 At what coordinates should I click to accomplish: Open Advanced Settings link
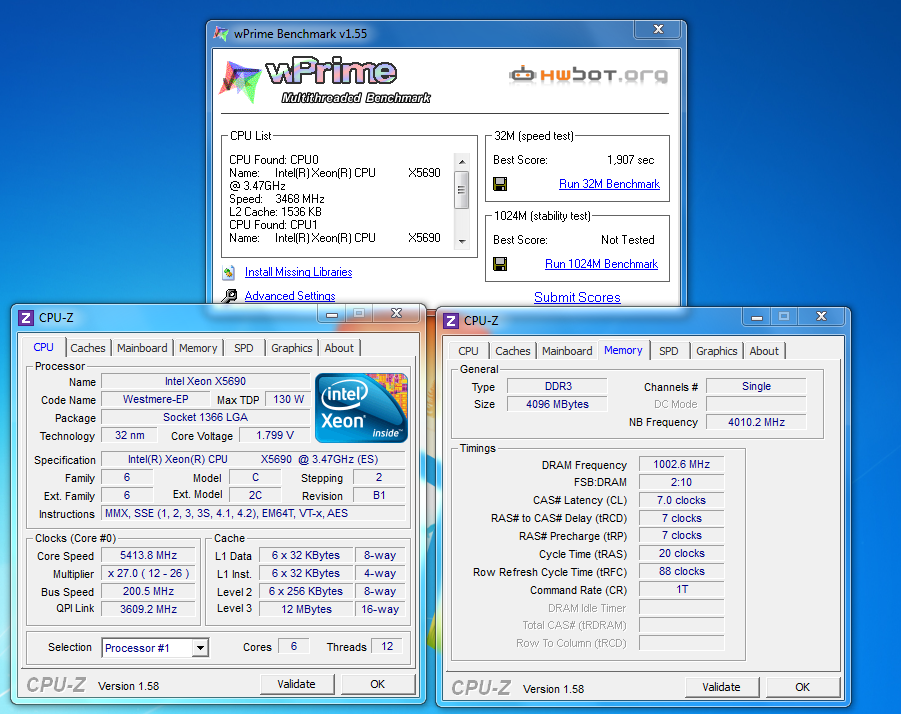(x=290, y=296)
